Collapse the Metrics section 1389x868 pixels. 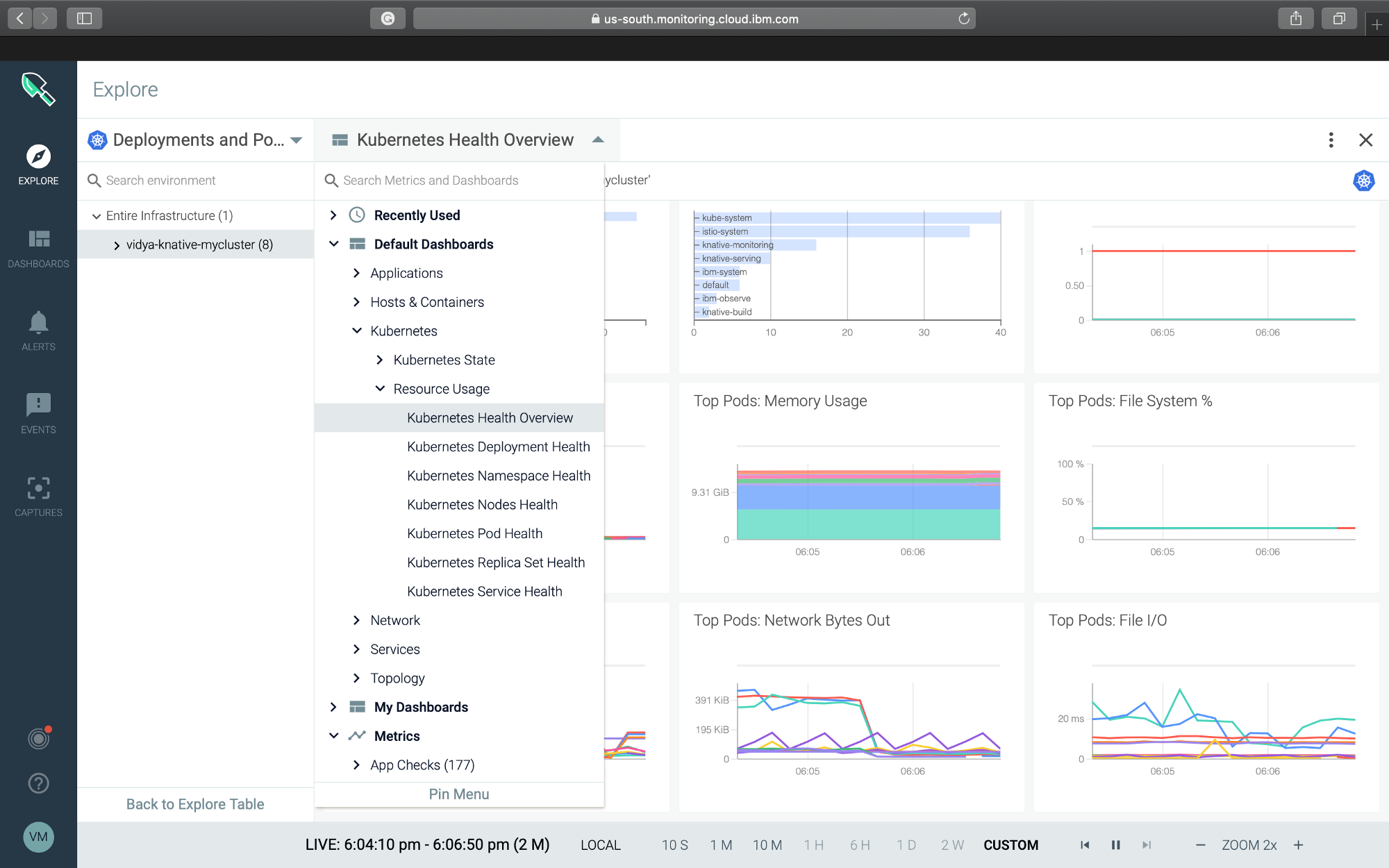[333, 735]
